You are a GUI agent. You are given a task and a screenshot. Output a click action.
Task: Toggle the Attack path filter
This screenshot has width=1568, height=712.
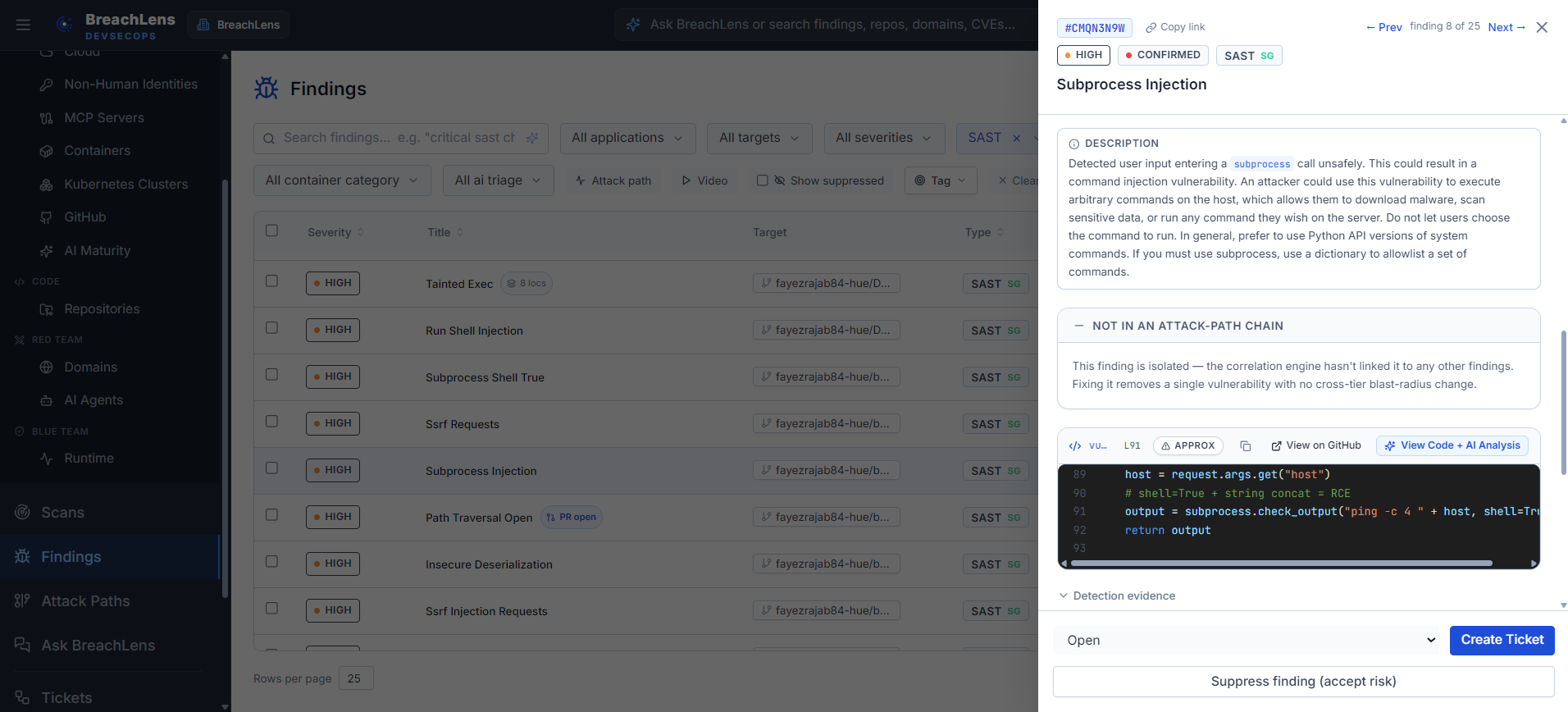point(613,180)
